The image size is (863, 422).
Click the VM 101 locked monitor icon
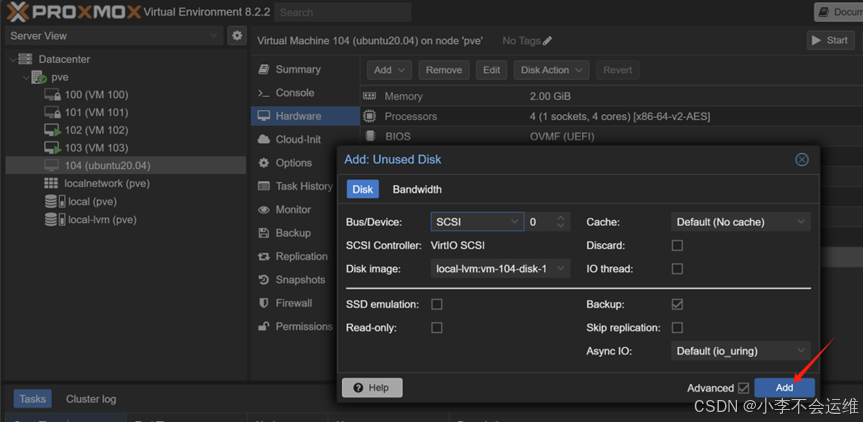[x=52, y=112]
